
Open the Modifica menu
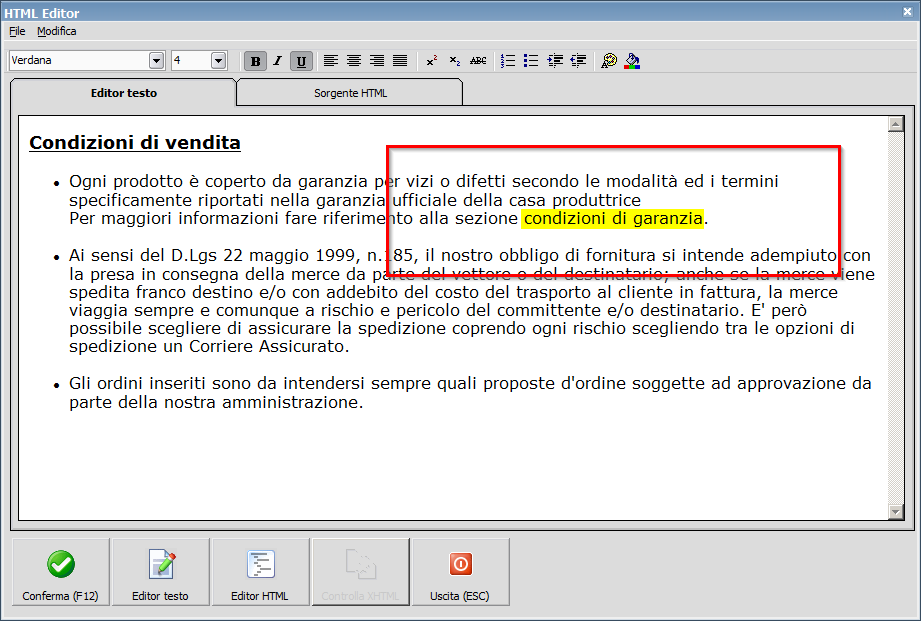point(56,31)
